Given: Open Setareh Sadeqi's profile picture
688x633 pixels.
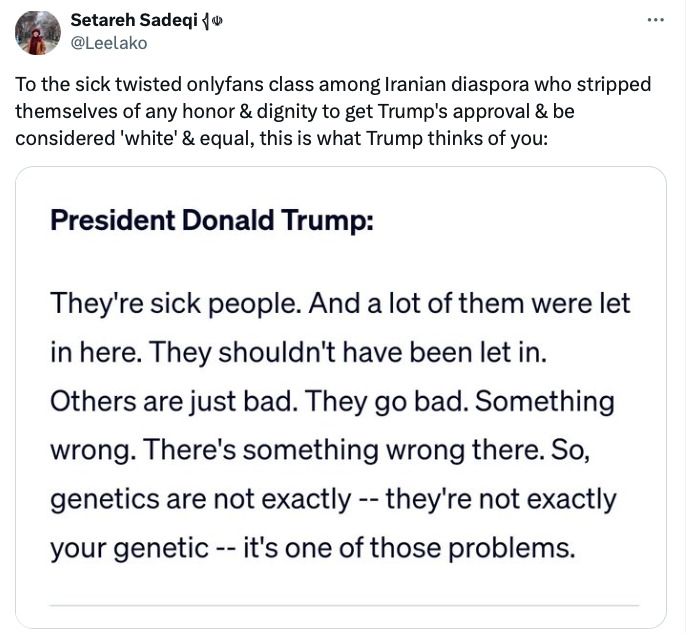Looking at the screenshot, I should click(x=37, y=32).
